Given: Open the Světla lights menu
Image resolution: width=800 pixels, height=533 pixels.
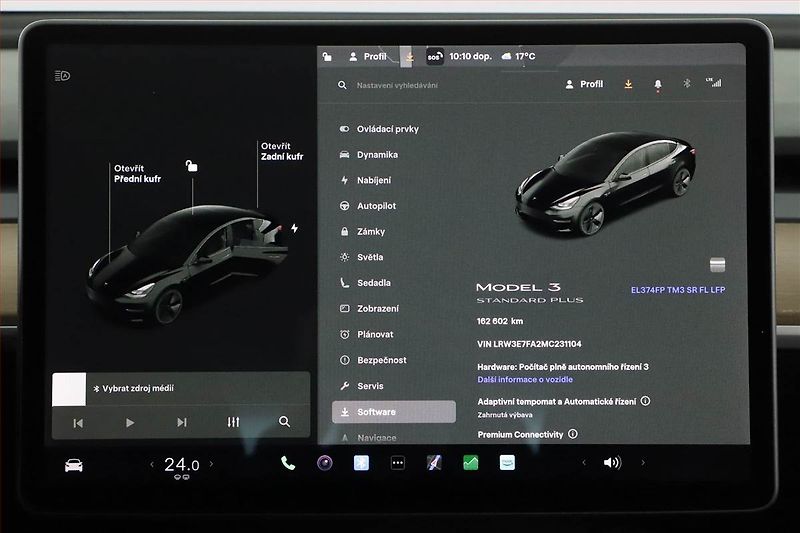Looking at the screenshot, I should coord(362,257).
